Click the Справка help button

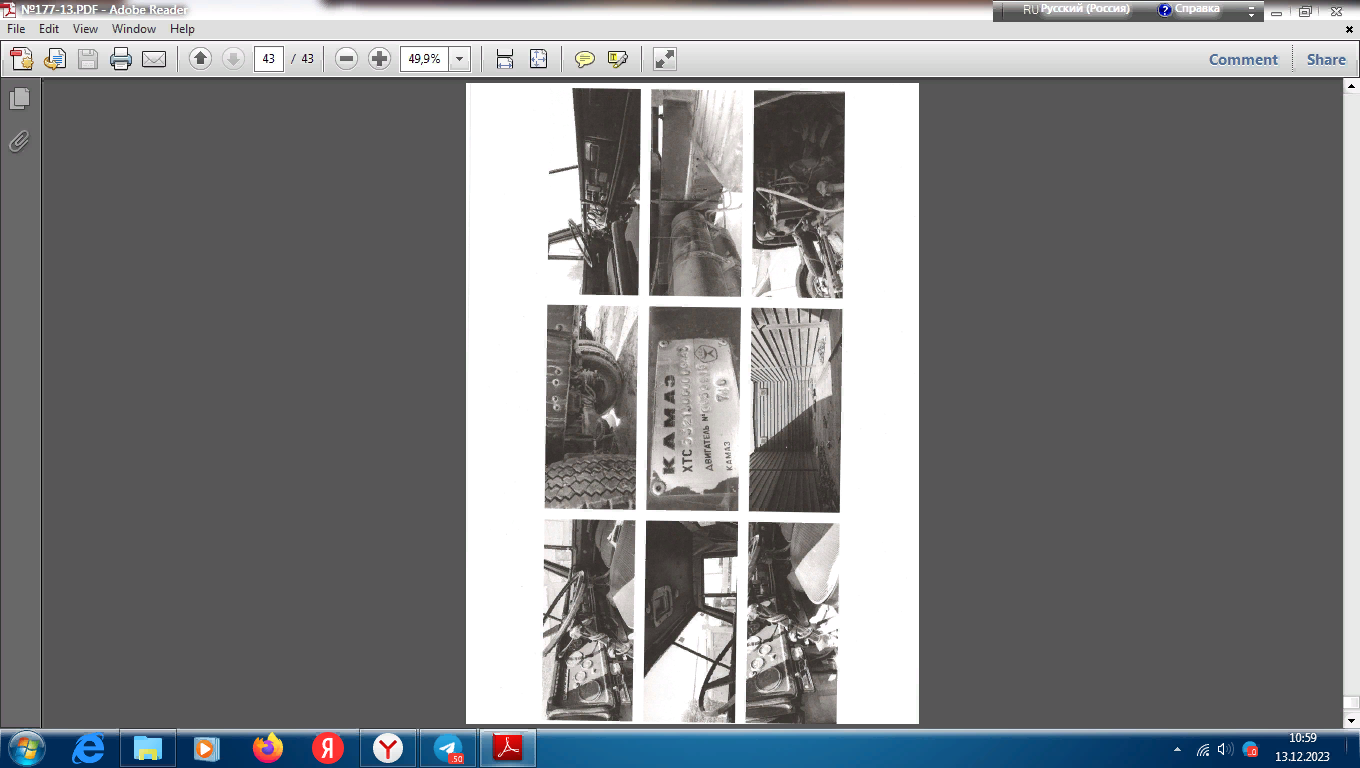1189,9
